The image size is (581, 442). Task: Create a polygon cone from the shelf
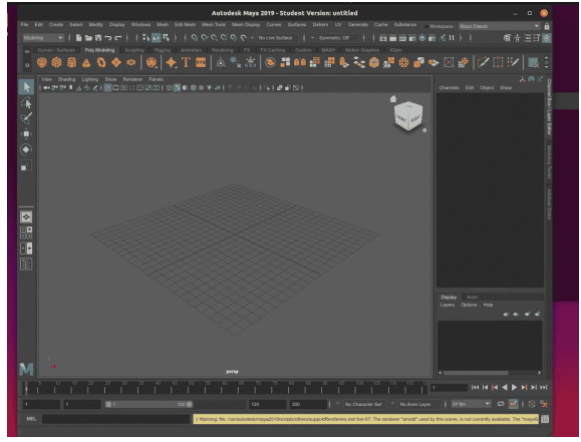click(x=86, y=62)
